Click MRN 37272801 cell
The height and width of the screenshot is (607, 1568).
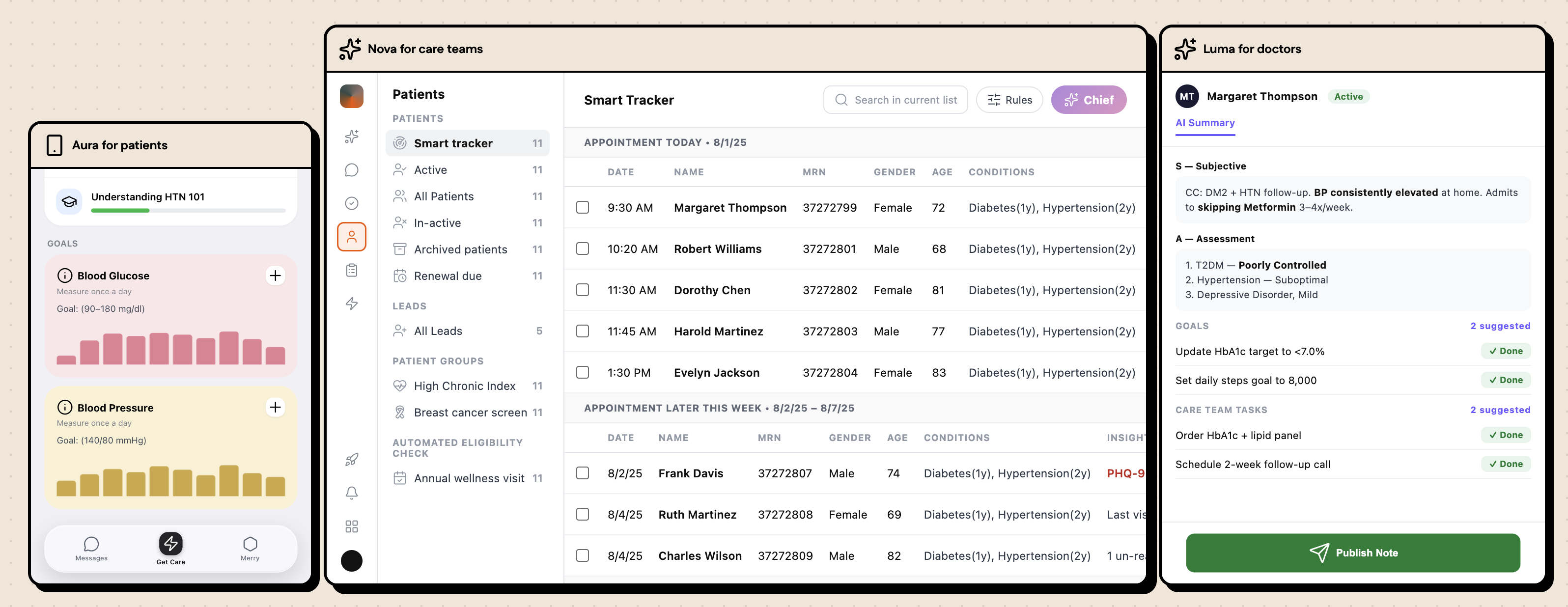[x=829, y=249]
